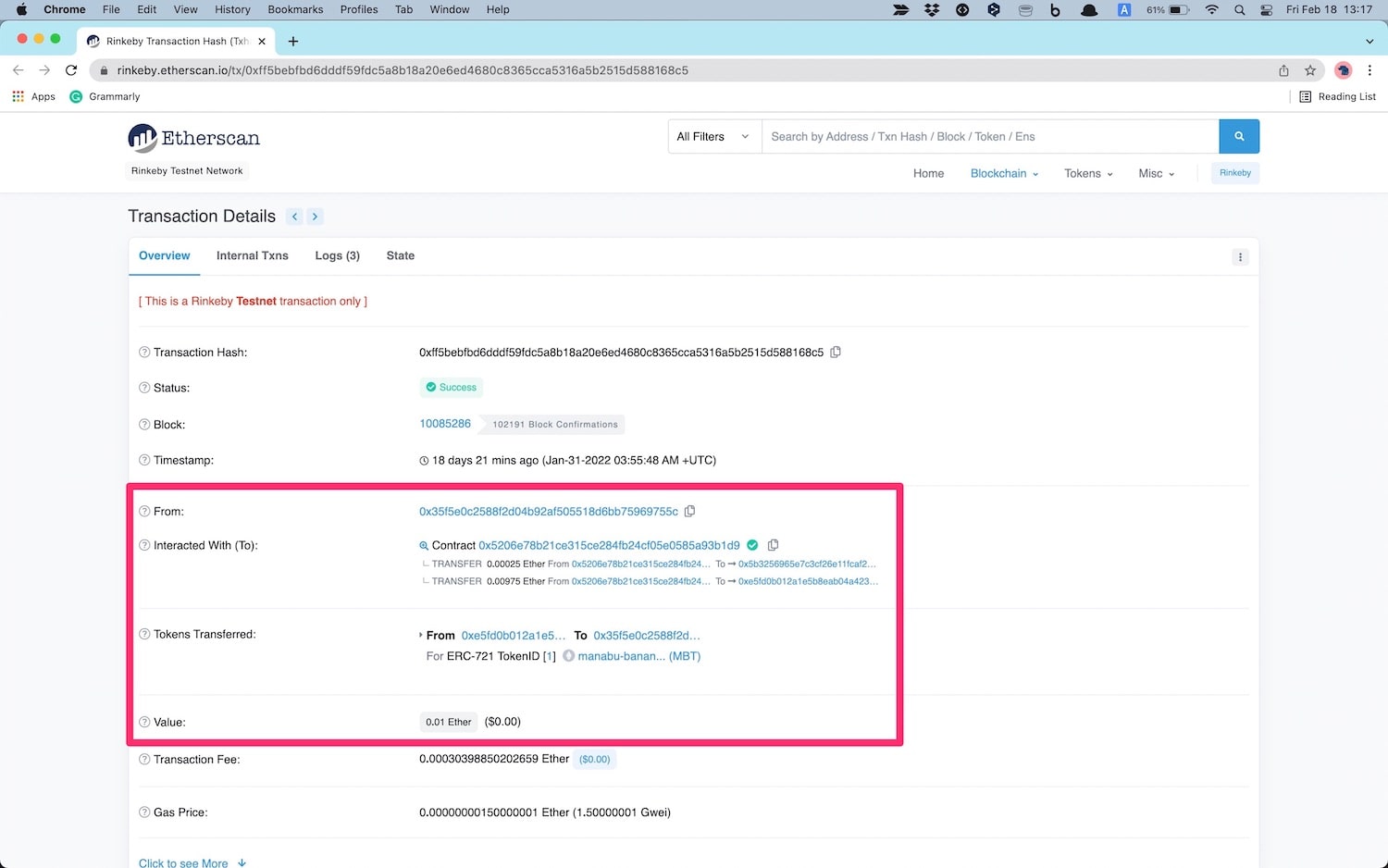This screenshot has height=868, width=1388.
Task: Open the History menu in menu bar
Action: click(x=232, y=9)
